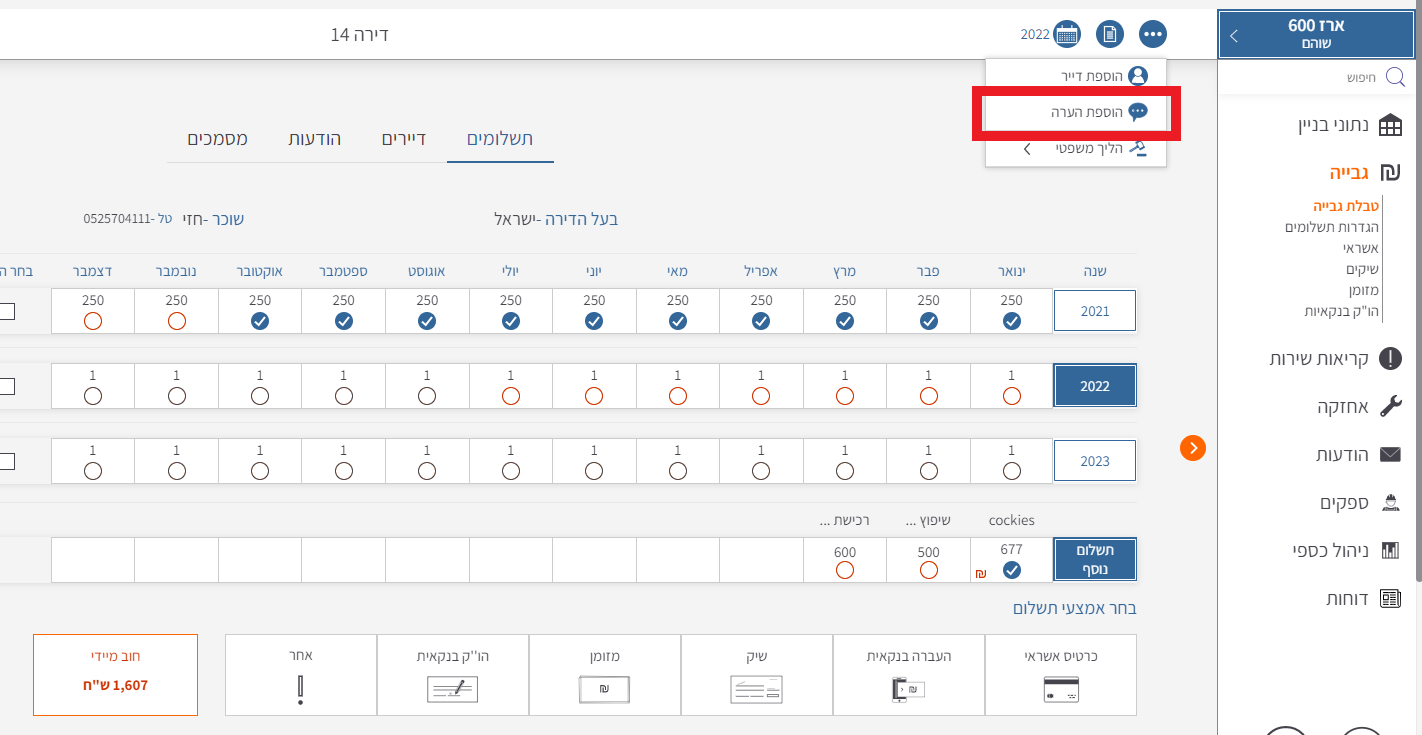Viewport: 1422px width, 735px height.
Task: Select check payment option (שיק)
Action: (x=756, y=675)
